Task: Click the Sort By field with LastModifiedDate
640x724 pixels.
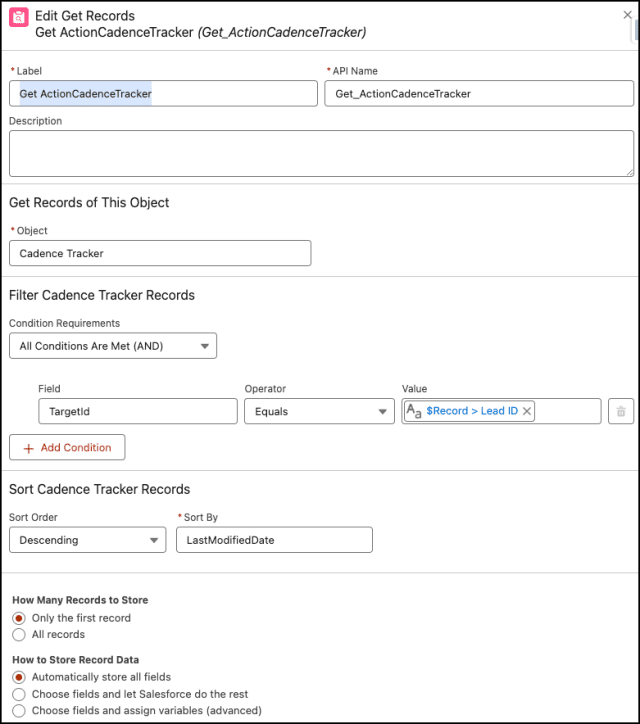Action: 273,540
